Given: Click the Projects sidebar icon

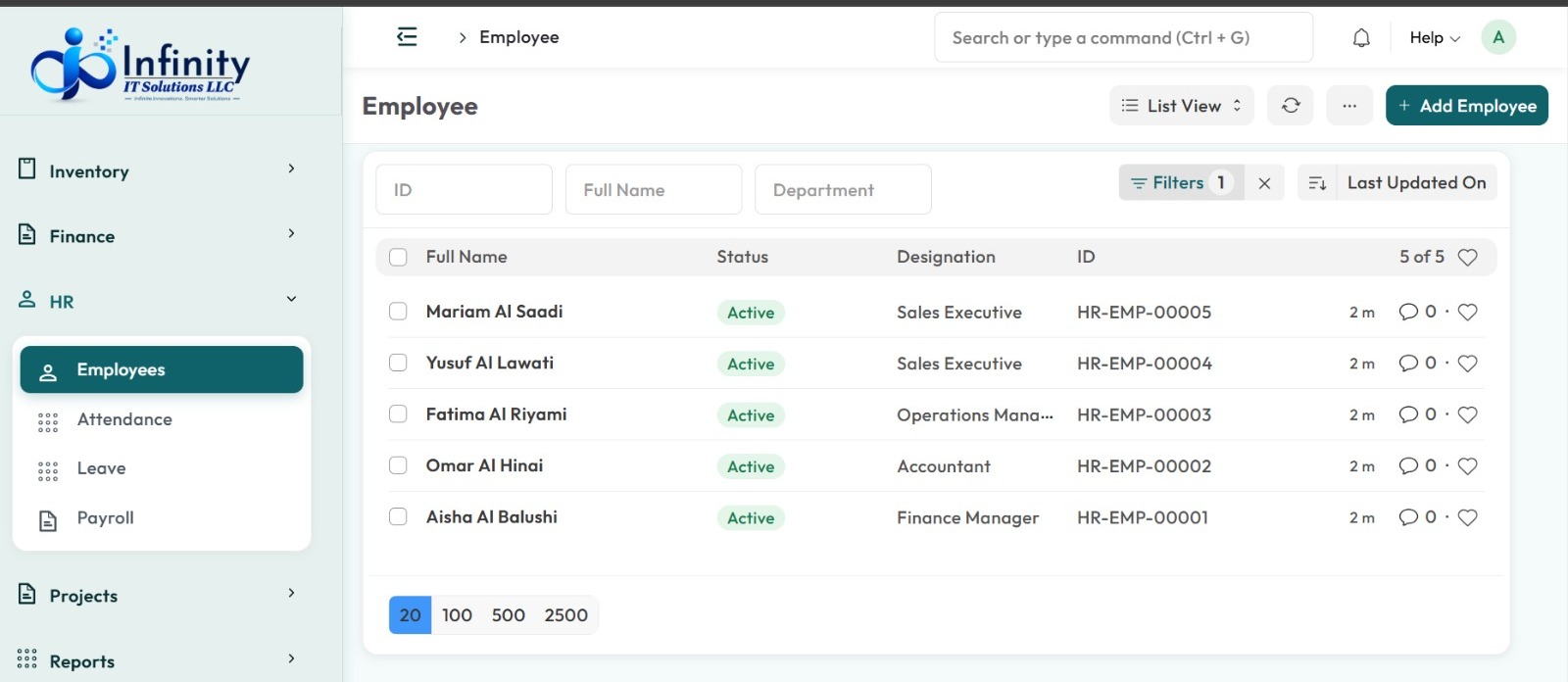Looking at the screenshot, I should point(27,594).
